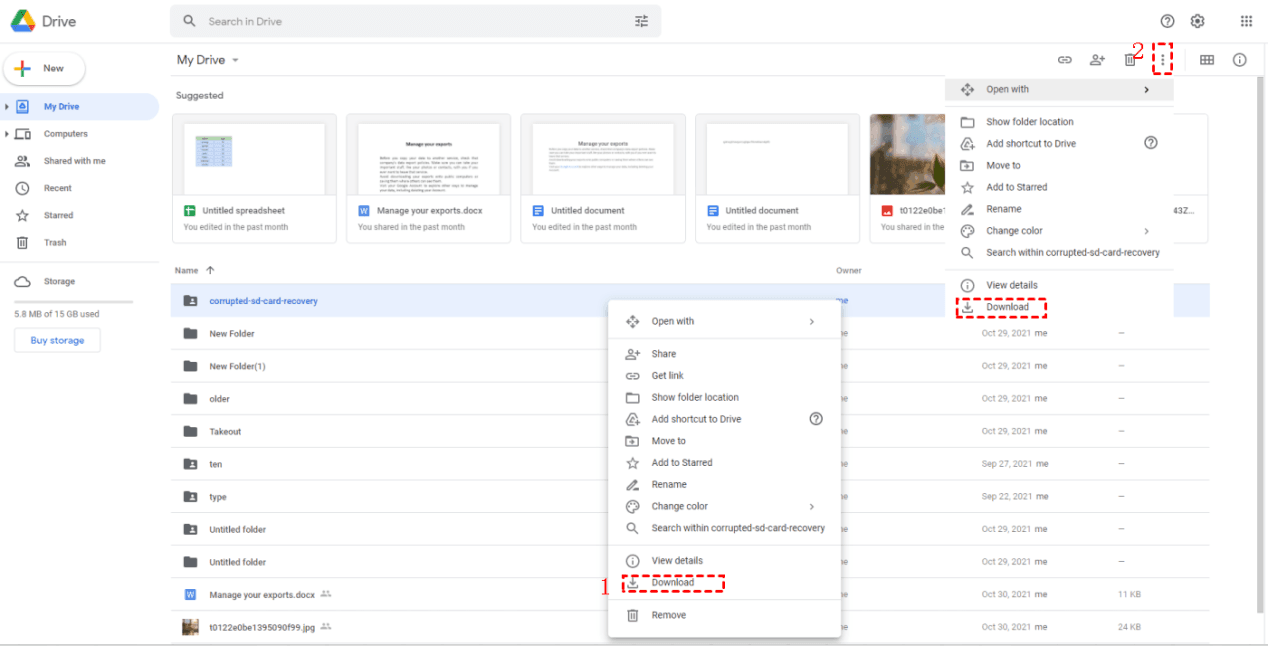Expand Open with submenu in top-right menu
1268x646 pixels.
click(x=1146, y=90)
